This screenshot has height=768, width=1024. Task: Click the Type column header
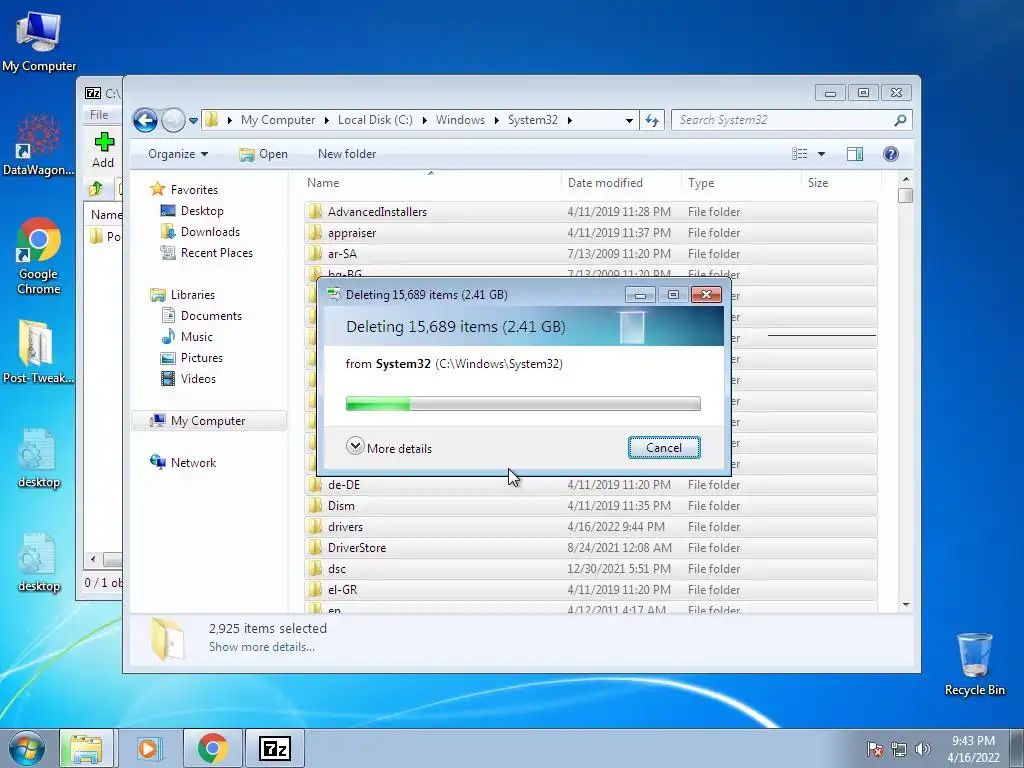741,183
